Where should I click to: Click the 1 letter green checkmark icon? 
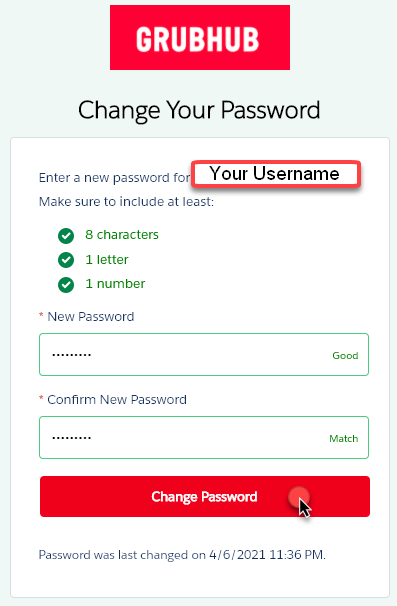(66, 260)
